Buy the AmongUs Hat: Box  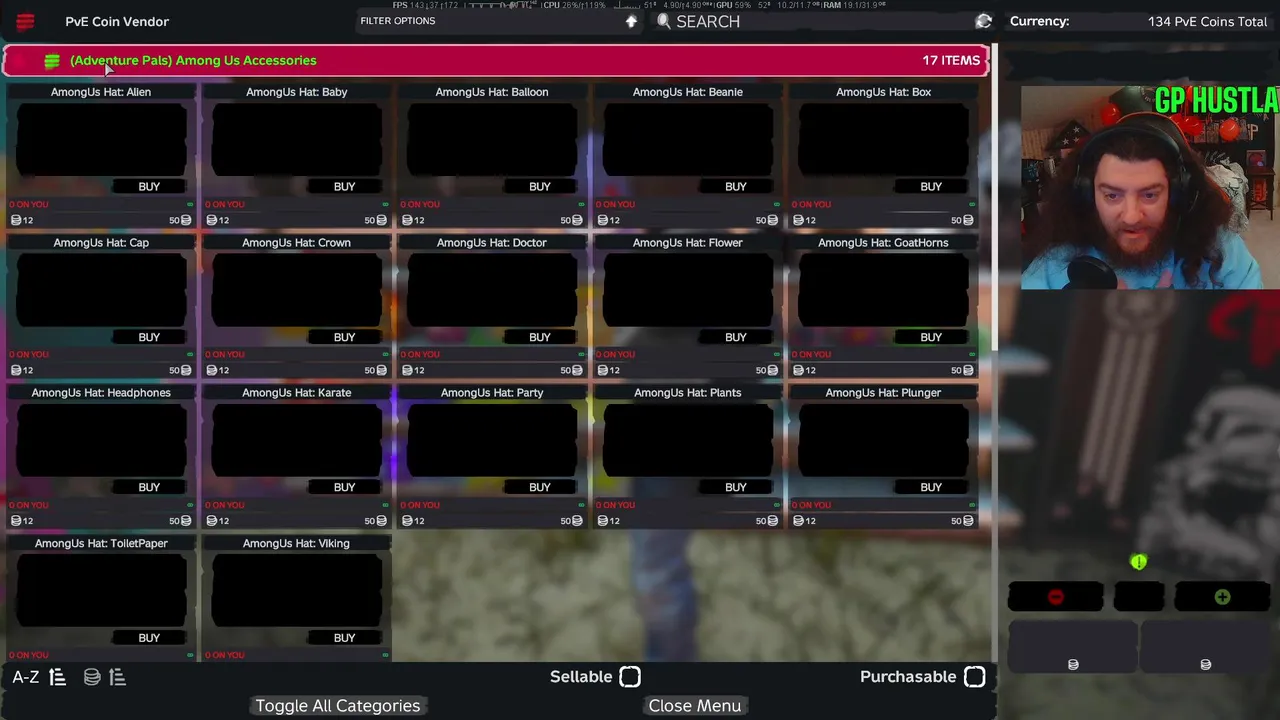pos(931,187)
